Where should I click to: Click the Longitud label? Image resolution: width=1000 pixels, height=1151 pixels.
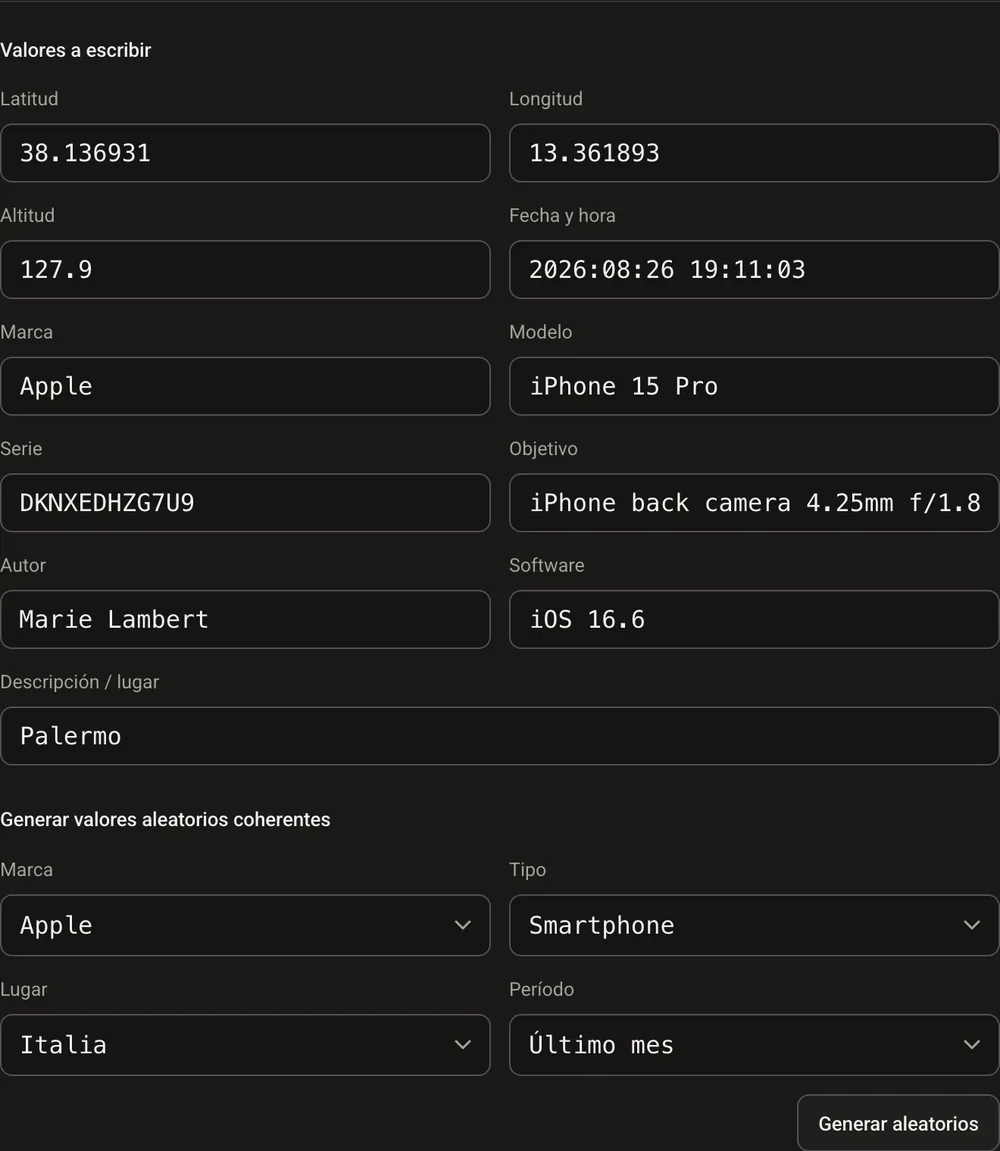[x=546, y=98]
